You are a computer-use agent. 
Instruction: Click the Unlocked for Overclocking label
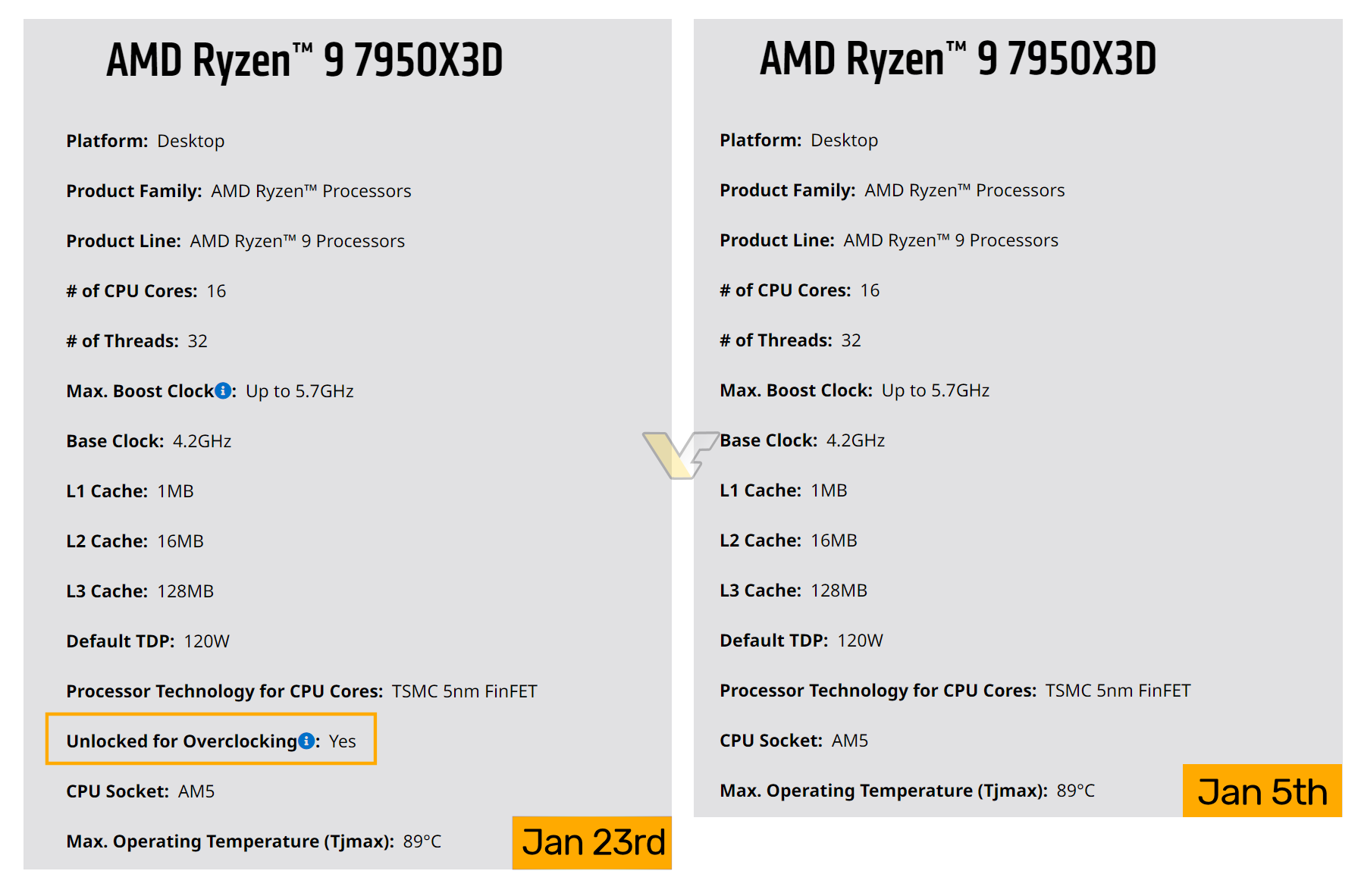181,741
